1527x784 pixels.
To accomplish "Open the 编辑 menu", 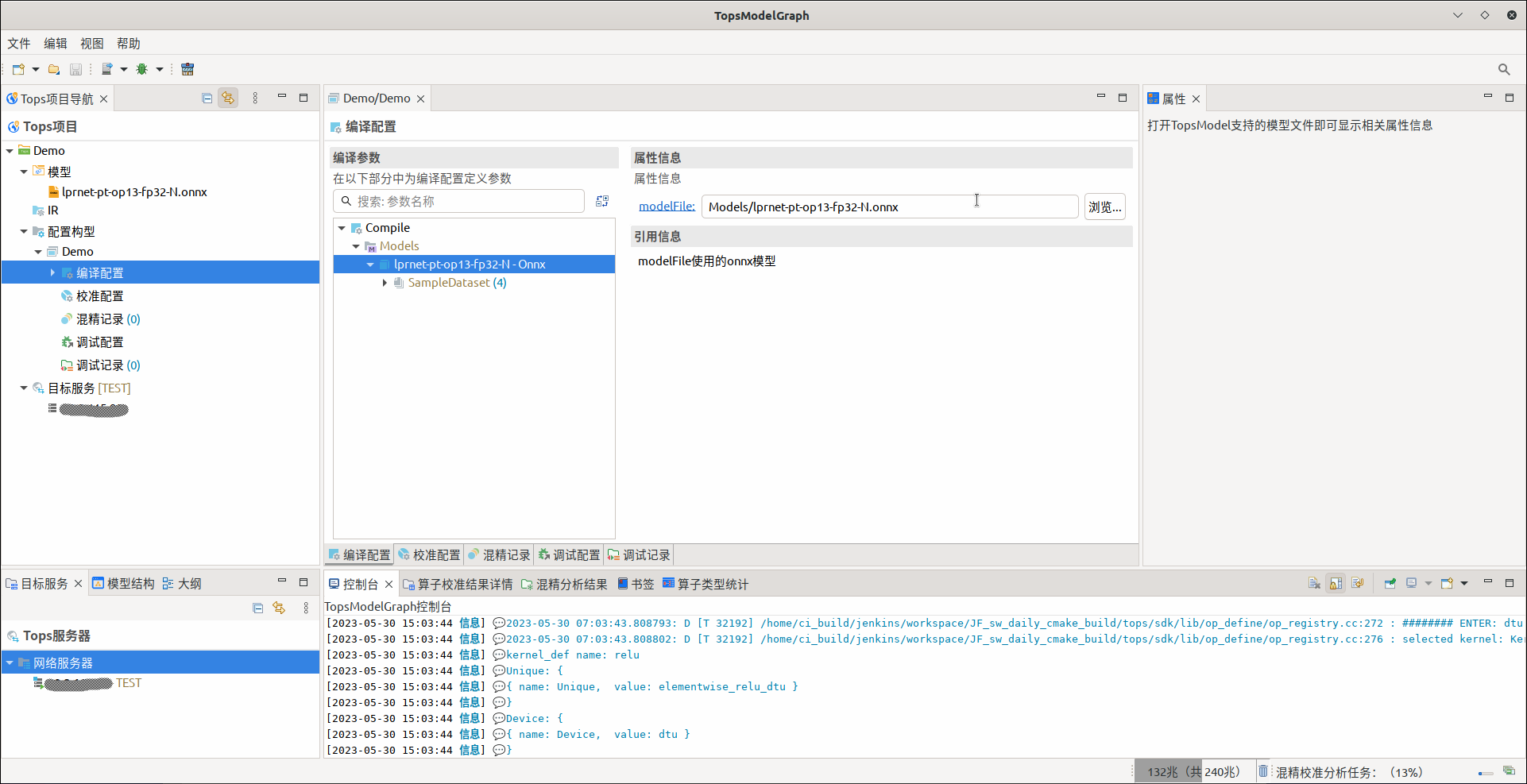I will coord(56,44).
